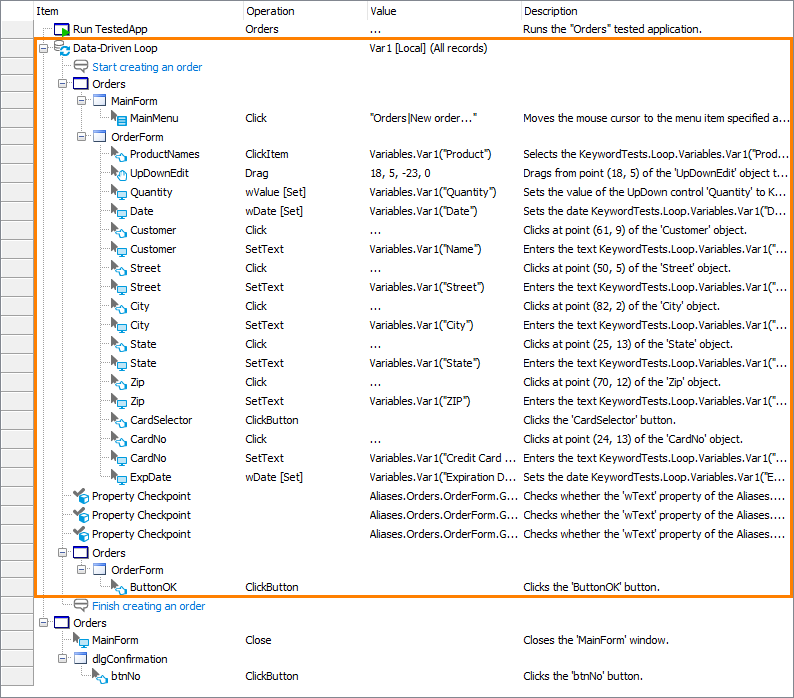Screen dimensions: 794x698
Task: Click the ClickButton operation of CardSelector row
Action: point(272,420)
